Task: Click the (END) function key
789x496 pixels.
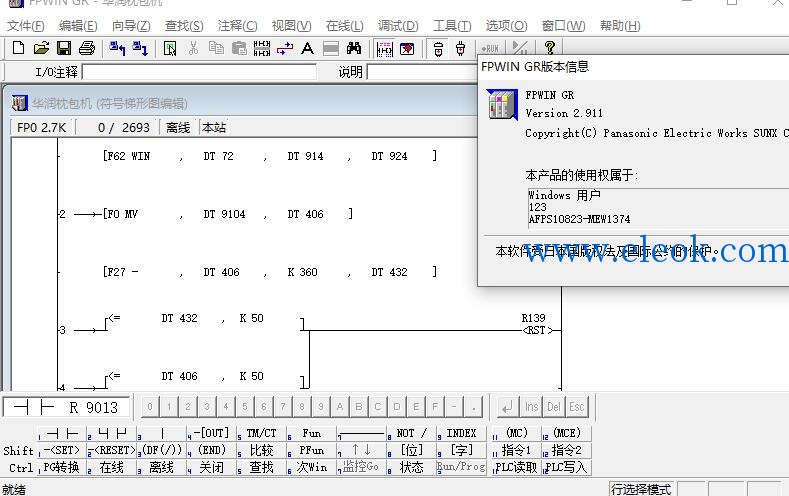Action: (211, 450)
